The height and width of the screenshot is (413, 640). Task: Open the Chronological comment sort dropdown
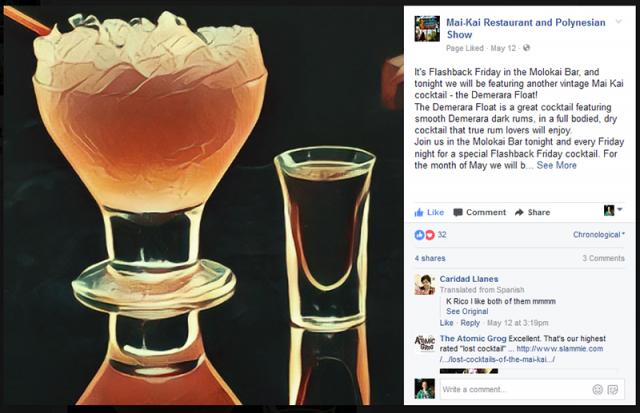tap(599, 235)
